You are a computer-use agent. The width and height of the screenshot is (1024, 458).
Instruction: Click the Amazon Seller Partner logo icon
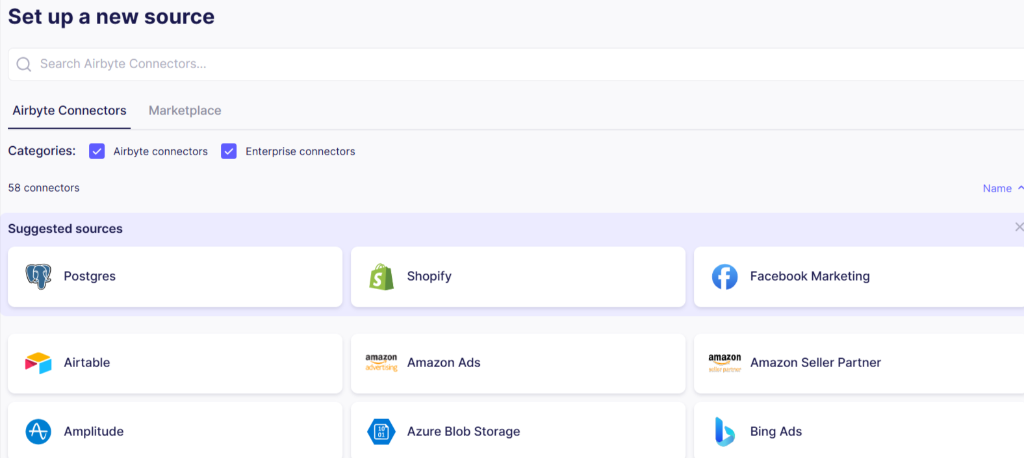point(724,363)
